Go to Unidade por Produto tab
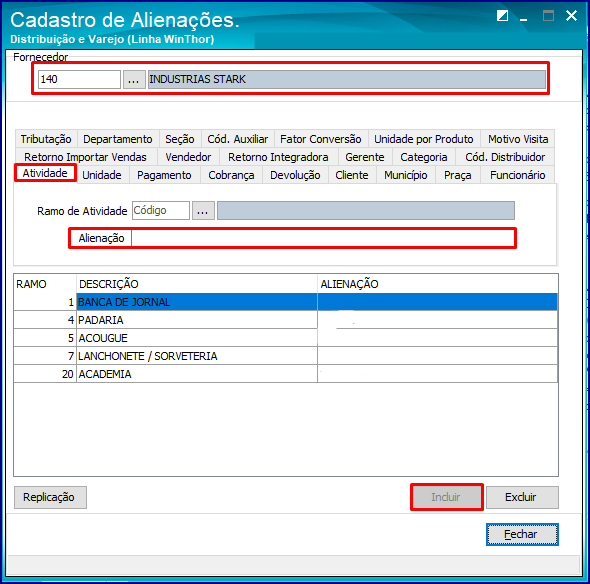This screenshot has height=584, width=590. [424, 139]
